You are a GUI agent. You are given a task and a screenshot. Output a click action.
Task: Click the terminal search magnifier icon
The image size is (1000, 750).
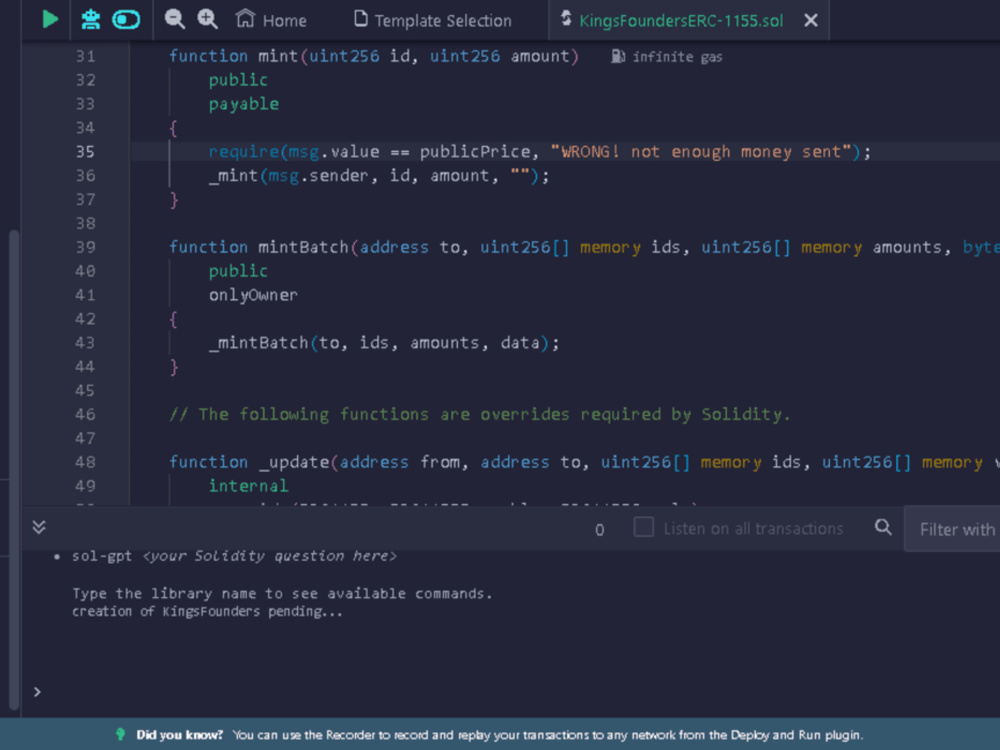pos(883,527)
